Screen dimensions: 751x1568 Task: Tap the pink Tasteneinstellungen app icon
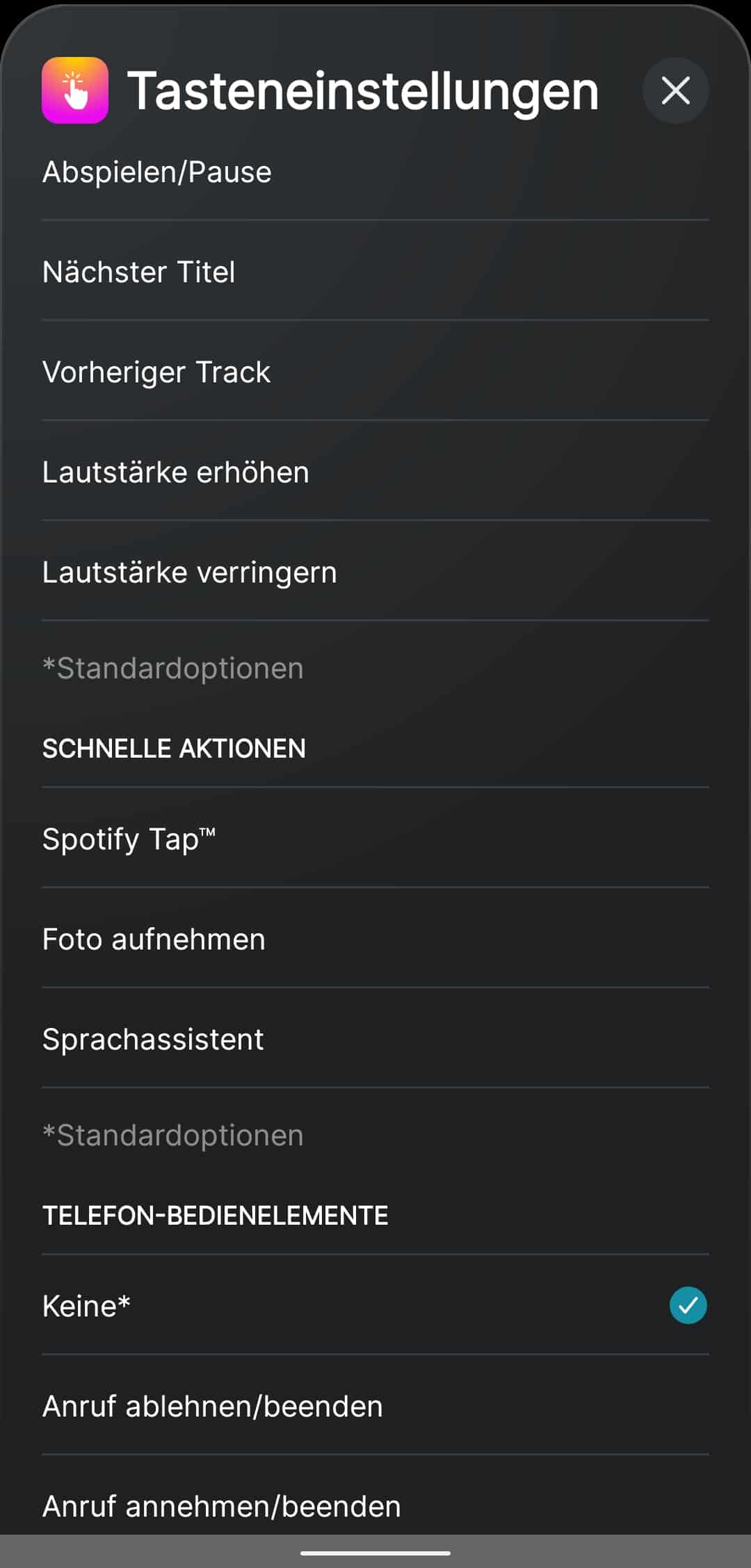pos(75,90)
